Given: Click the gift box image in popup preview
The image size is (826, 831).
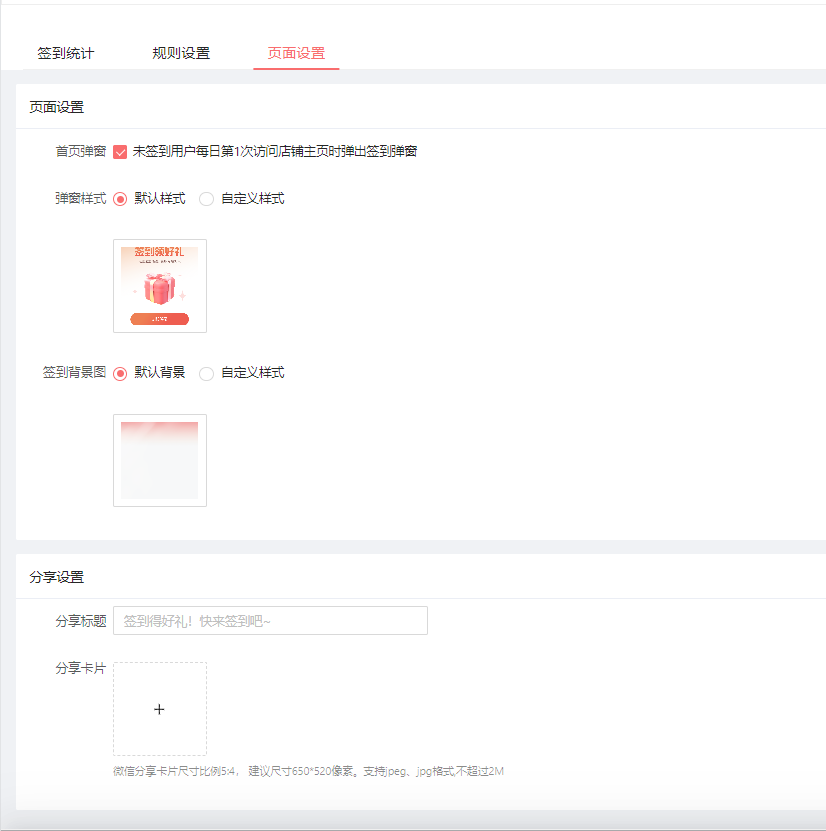Looking at the screenshot, I should point(159,288).
